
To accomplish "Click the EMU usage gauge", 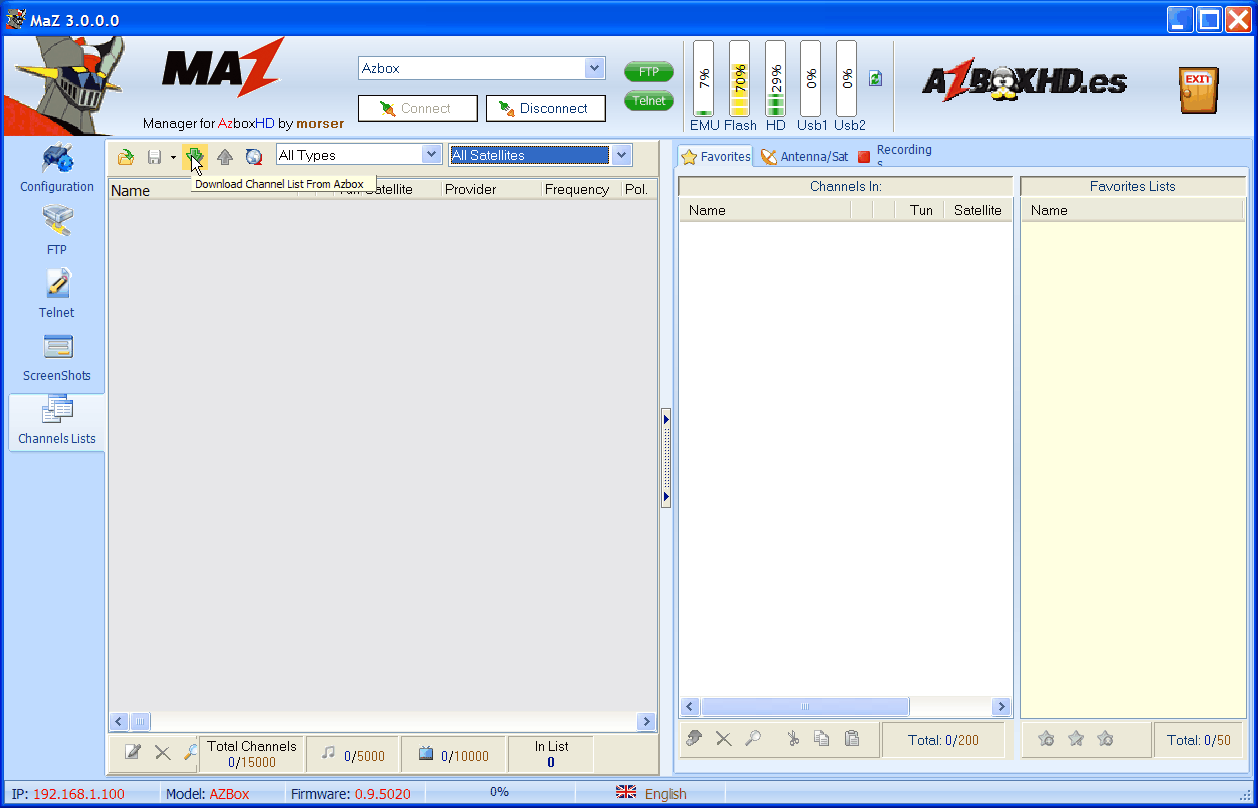I will (704, 79).
